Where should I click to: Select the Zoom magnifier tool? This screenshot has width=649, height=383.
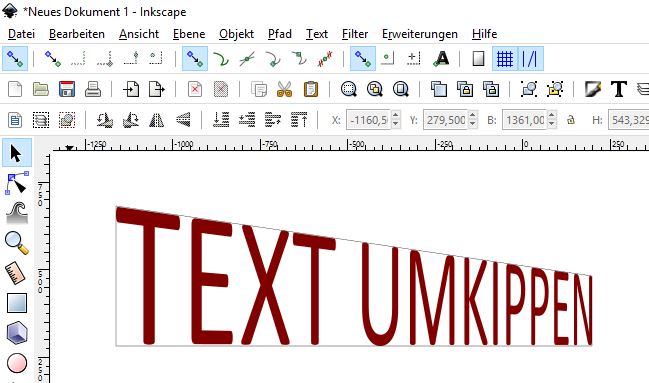click(17, 243)
